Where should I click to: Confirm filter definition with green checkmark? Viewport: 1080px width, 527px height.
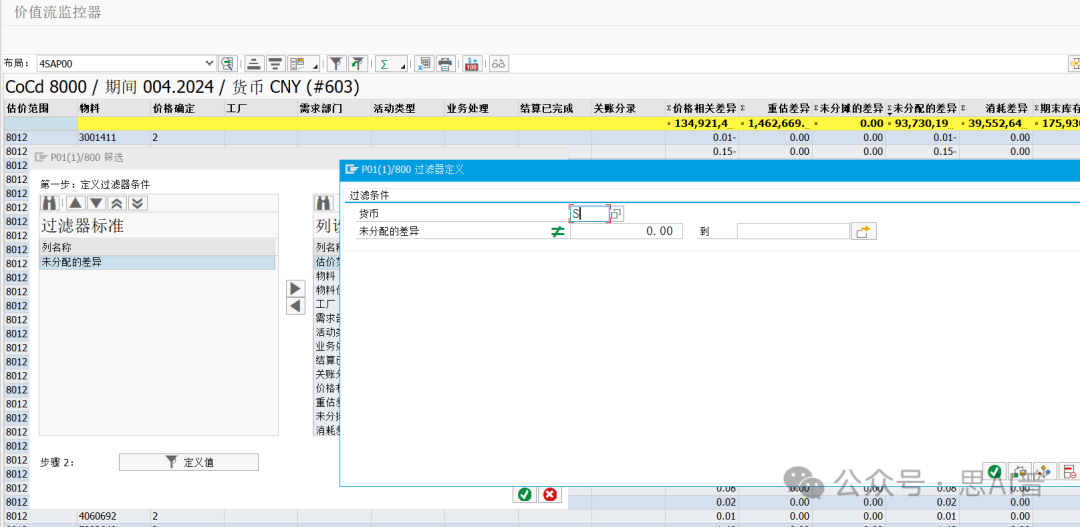[995, 471]
